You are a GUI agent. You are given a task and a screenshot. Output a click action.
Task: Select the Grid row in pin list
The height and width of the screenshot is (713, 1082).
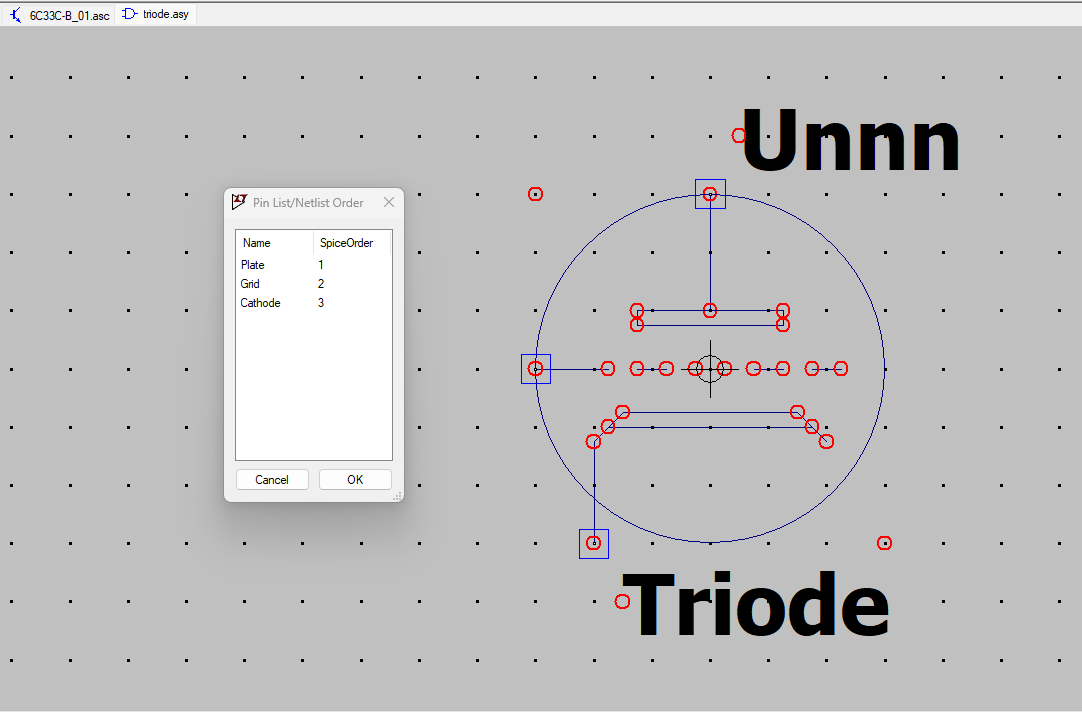click(313, 284)
